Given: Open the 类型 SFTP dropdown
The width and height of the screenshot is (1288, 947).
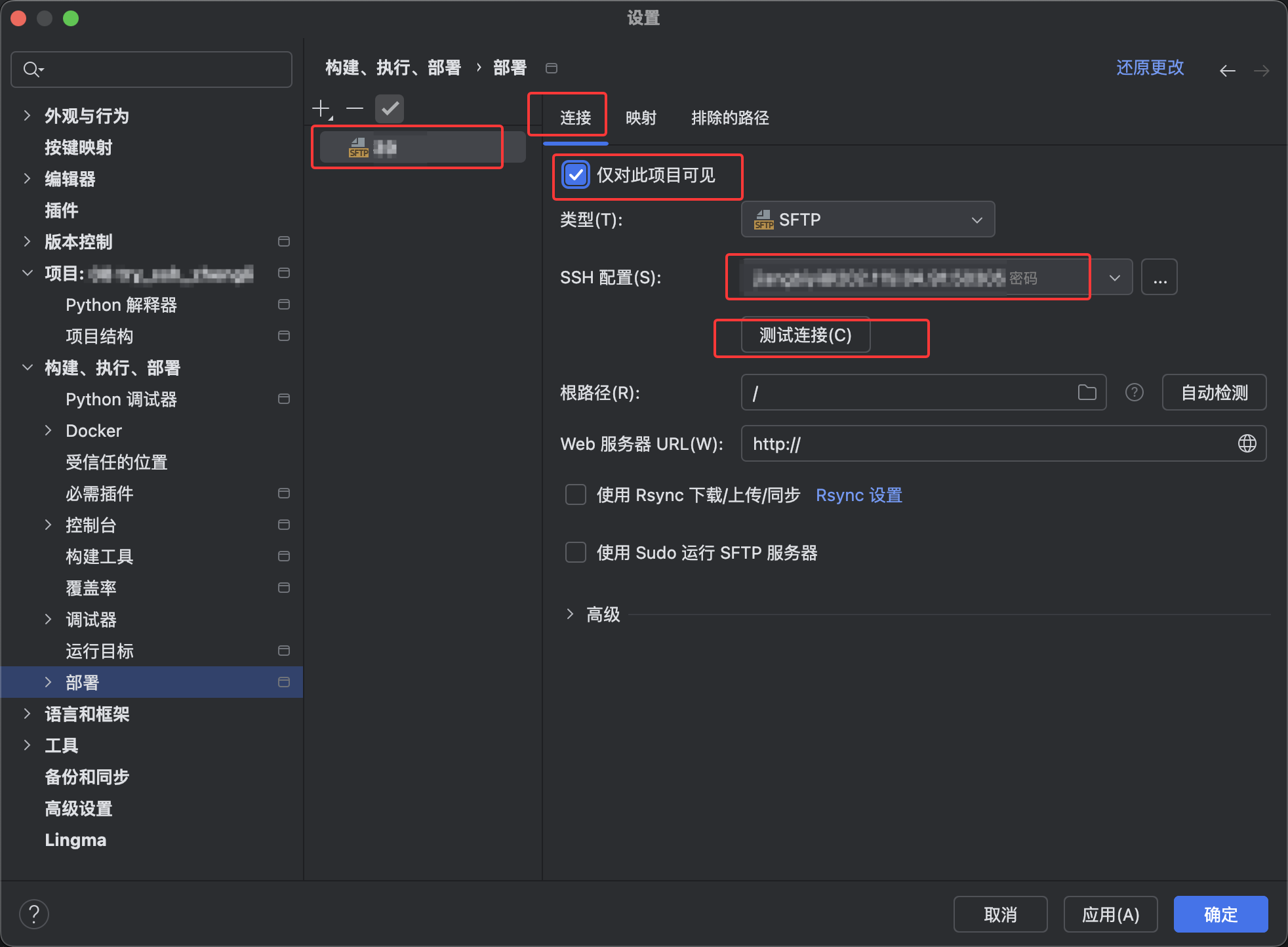Looking at the screenshot, I should 867,220.
